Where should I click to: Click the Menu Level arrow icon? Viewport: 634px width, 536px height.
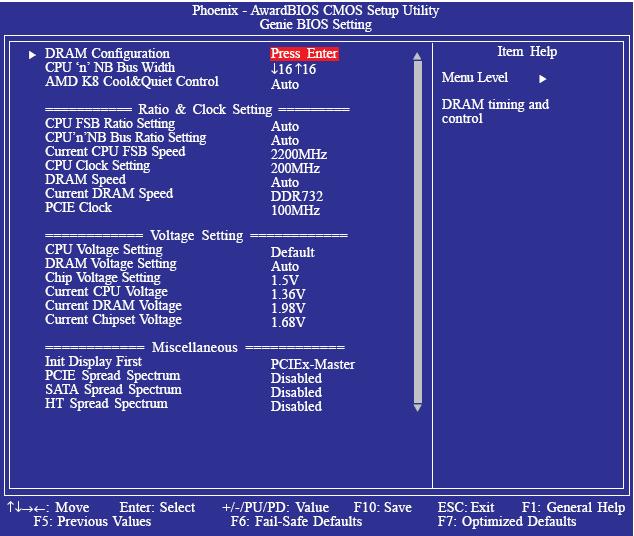[x=543, y=79]
